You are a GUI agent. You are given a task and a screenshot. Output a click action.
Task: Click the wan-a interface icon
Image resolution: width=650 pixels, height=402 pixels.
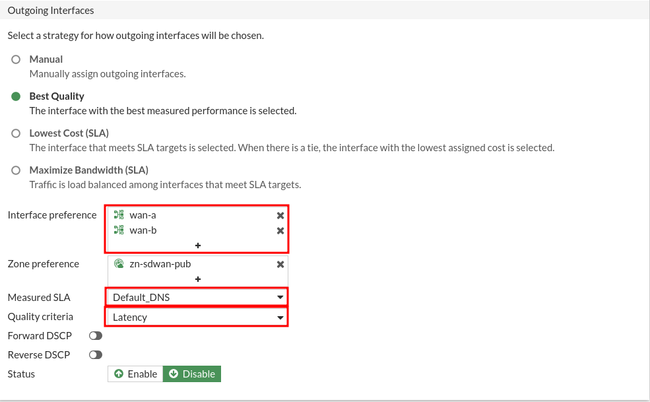[119, 215]
